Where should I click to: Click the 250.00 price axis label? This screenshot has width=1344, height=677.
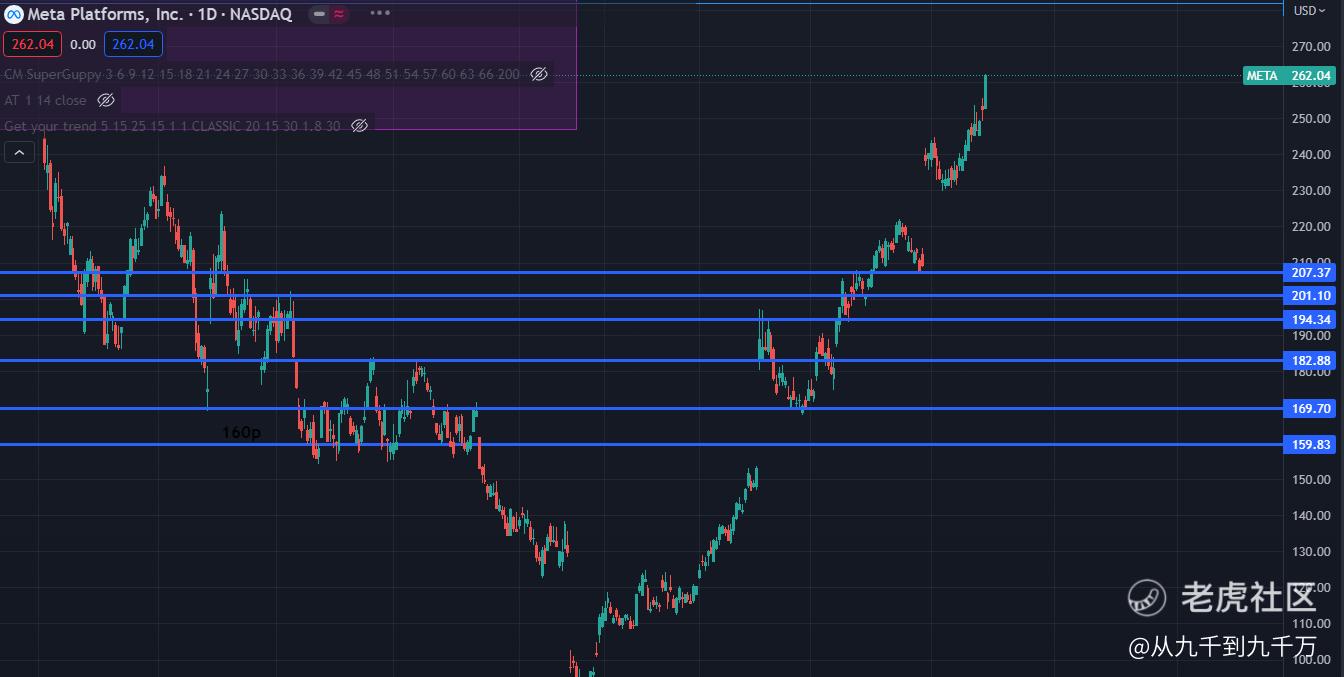pyautogui.click(x=1311, y=119)
